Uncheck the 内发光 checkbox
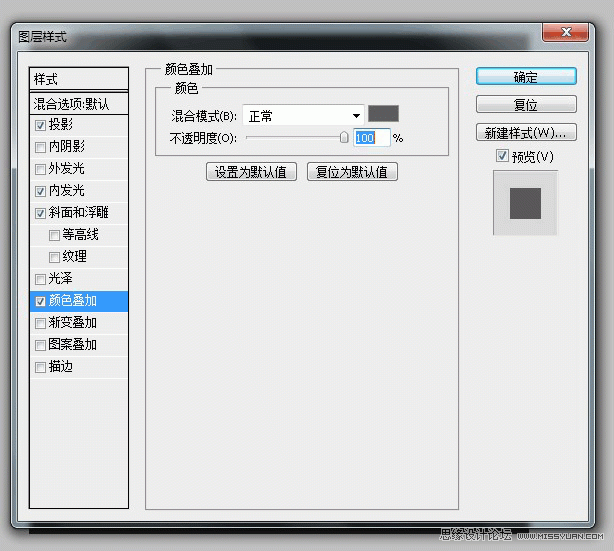This screenshot has height=551, width=614. point(40,191)
